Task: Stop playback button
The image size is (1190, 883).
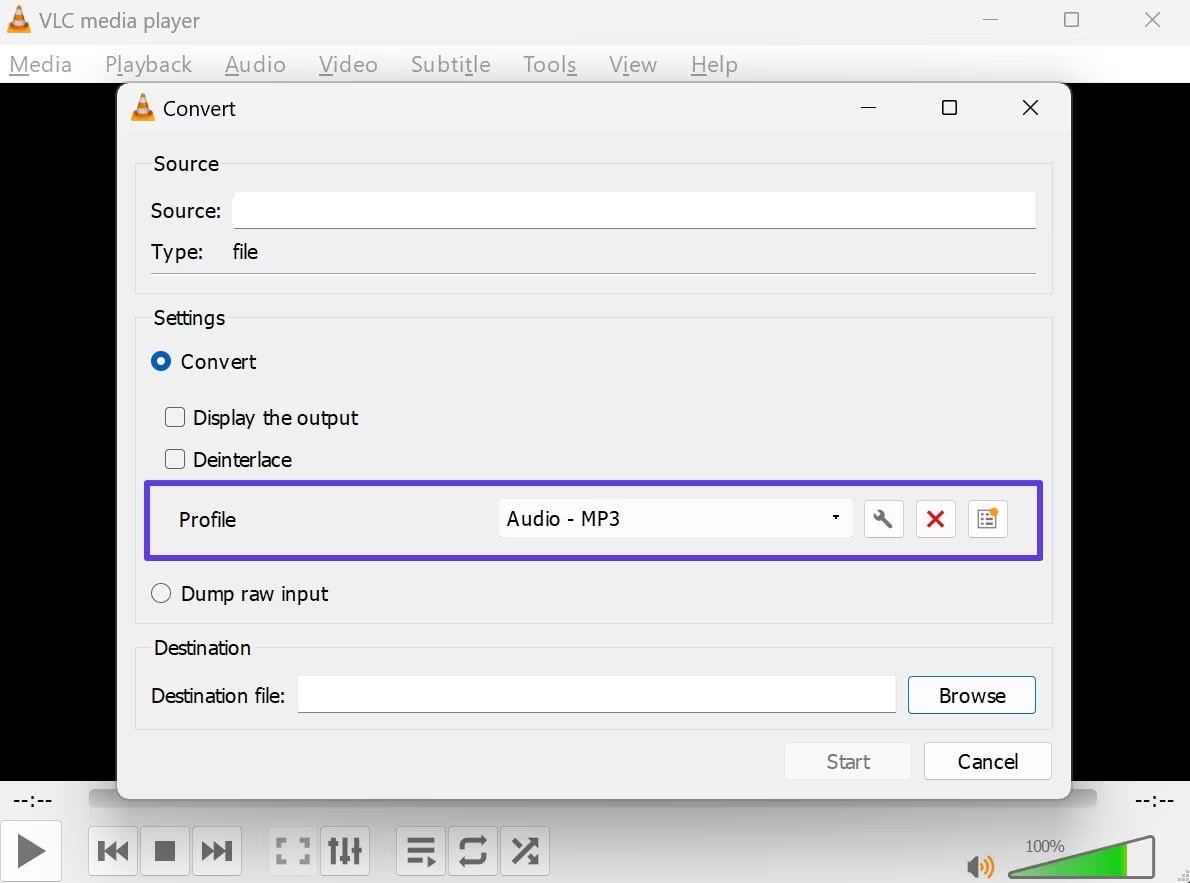Action: [165, 850]
